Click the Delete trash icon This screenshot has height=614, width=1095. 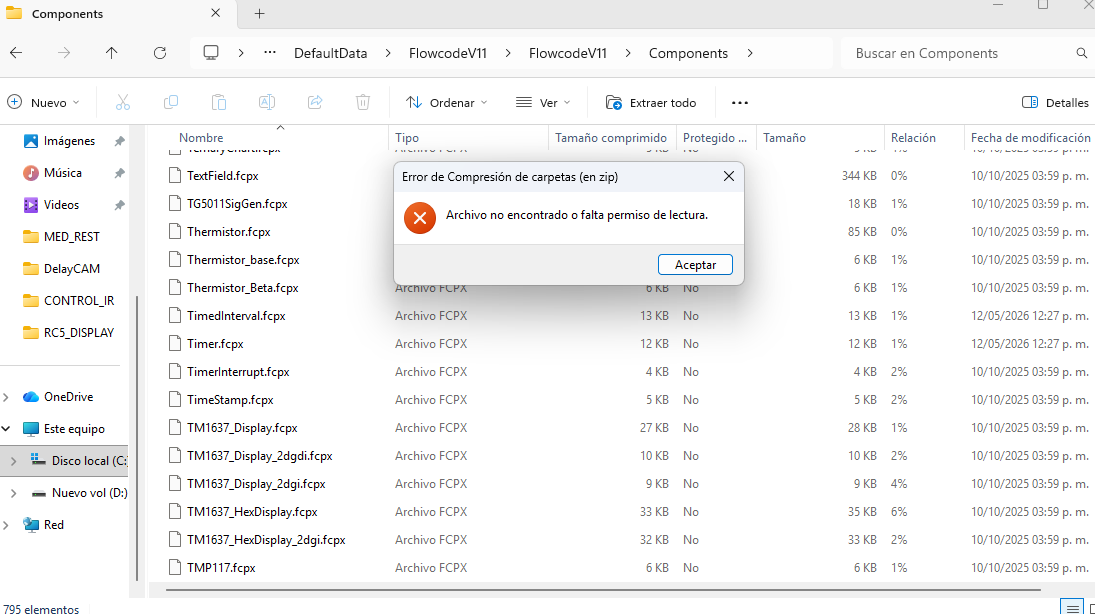point(363,103)
